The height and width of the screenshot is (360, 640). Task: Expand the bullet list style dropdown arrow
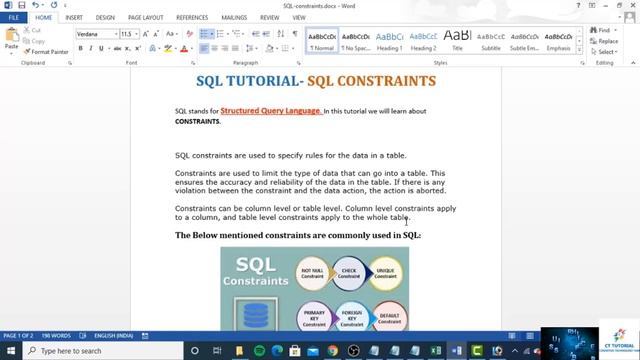212,34
